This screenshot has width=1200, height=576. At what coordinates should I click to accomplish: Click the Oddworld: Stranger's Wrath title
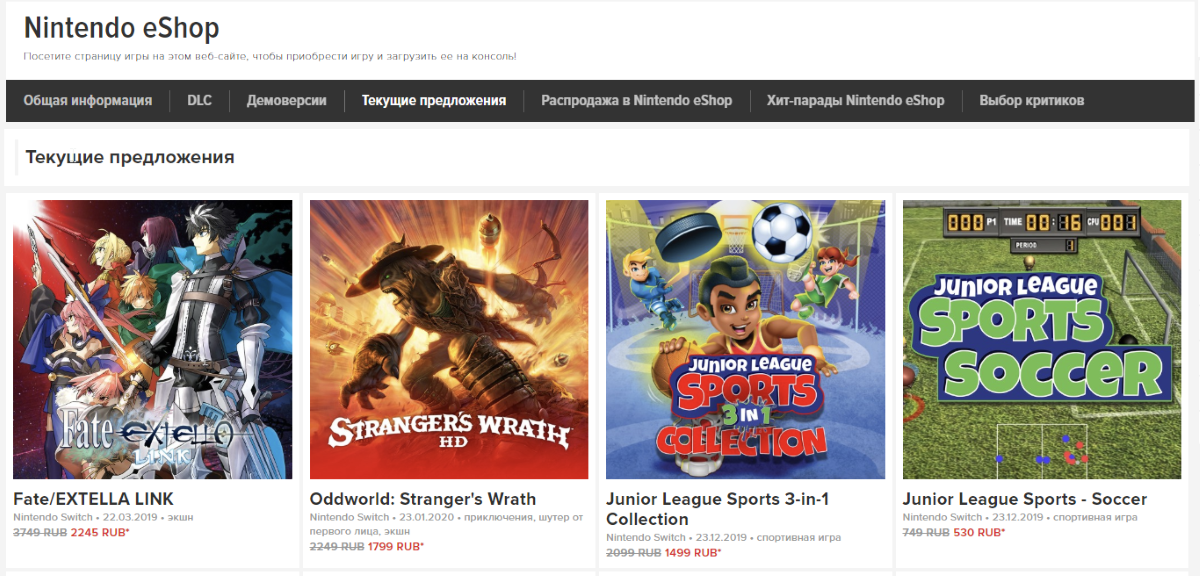(x=423, y=499)
